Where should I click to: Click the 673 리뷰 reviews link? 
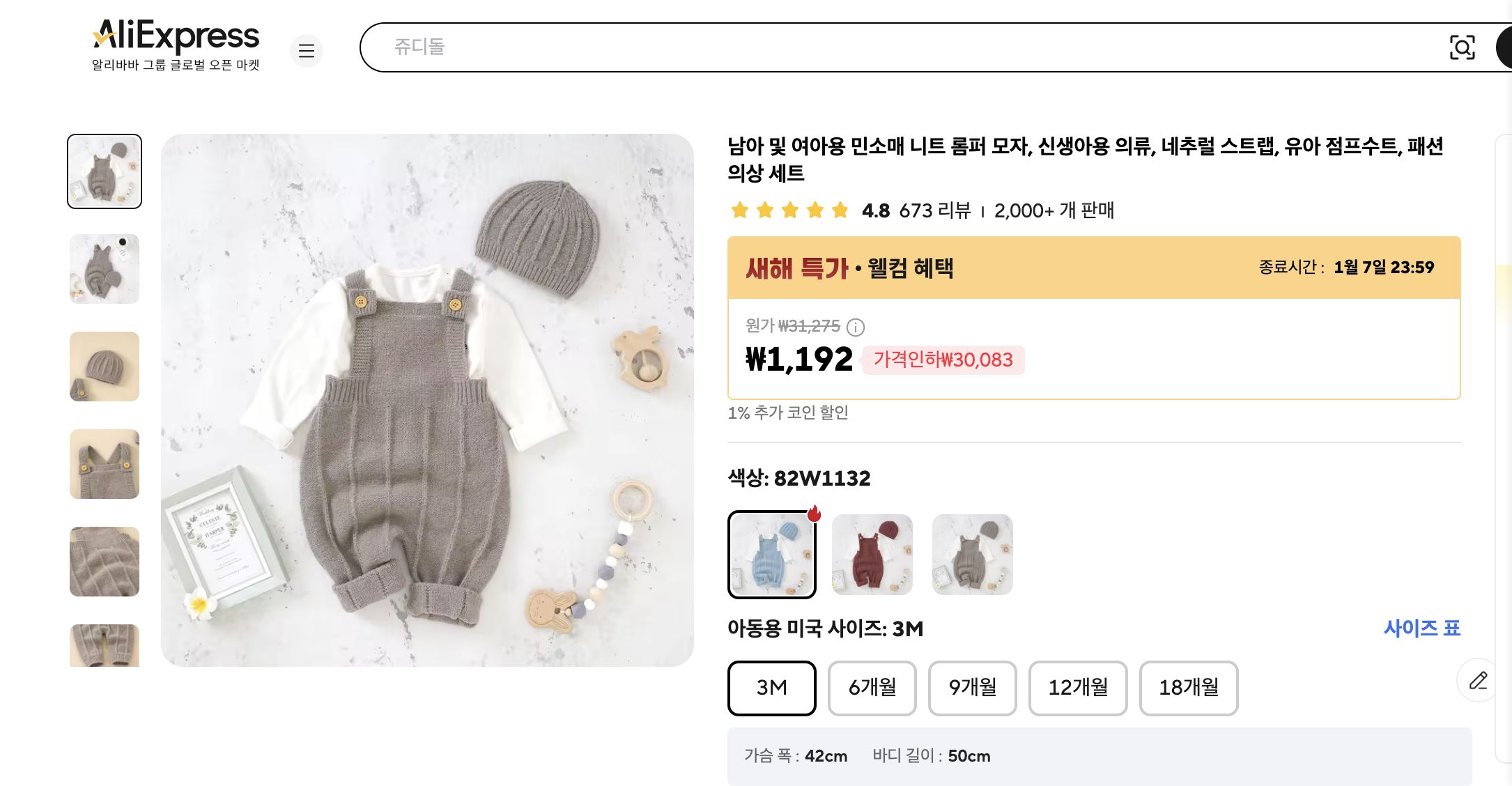(932, 211)
